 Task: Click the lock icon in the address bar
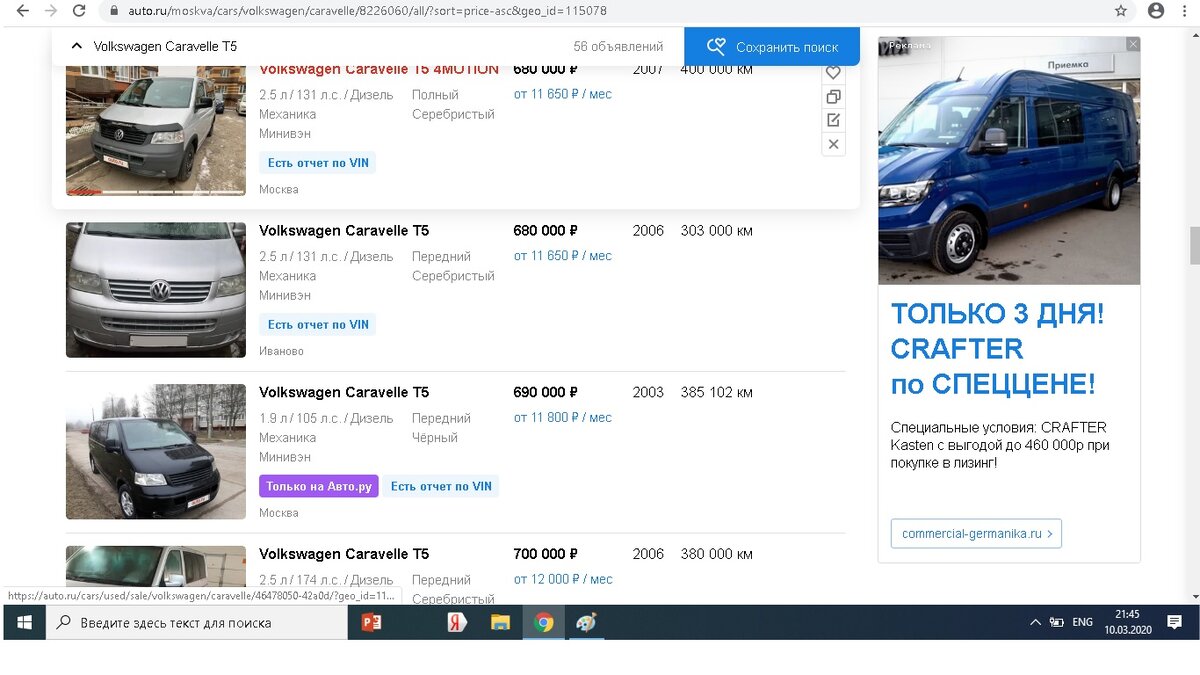pyautogui.click(x=114, y=11)
